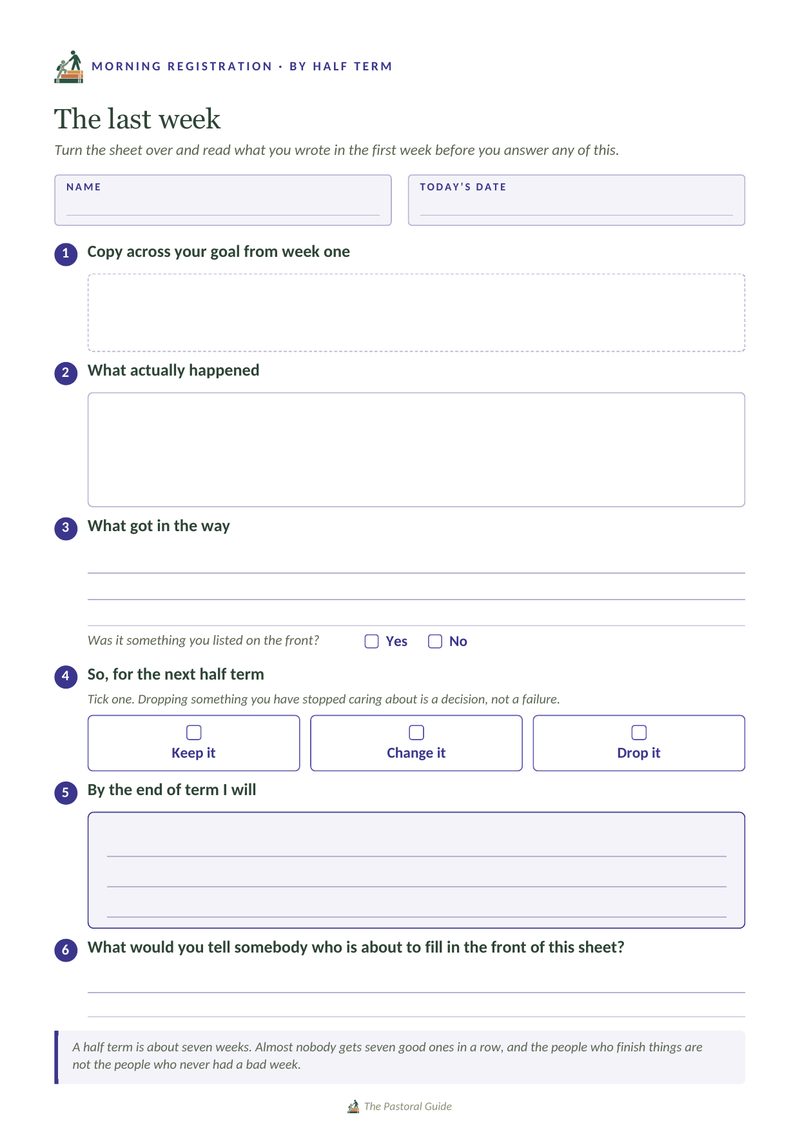This screenshot has height=1132, width=800.
Task: Click into the Name field
Action: pyautogui.click(x=223, y=200)
